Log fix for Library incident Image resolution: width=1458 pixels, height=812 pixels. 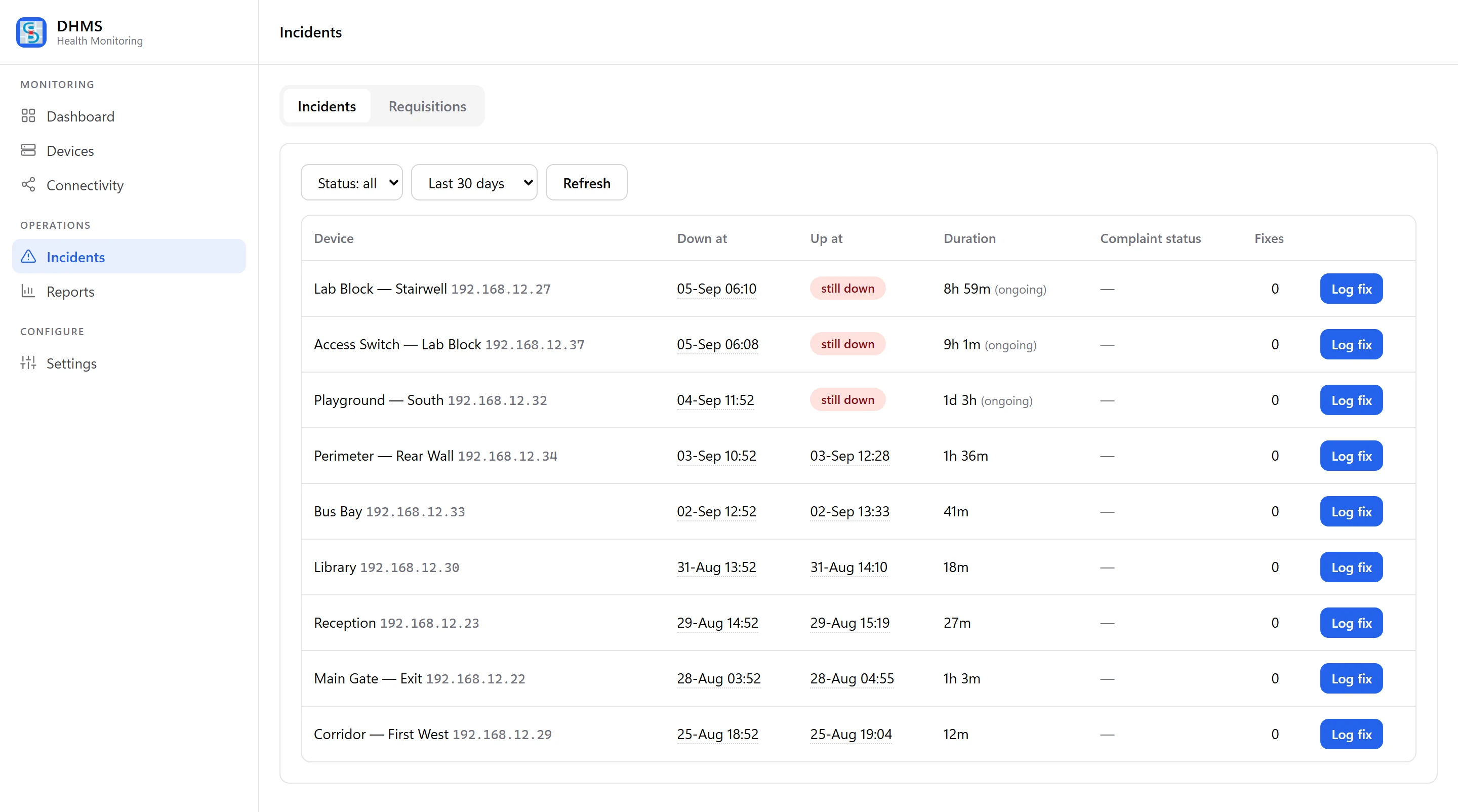[1351, 567]
